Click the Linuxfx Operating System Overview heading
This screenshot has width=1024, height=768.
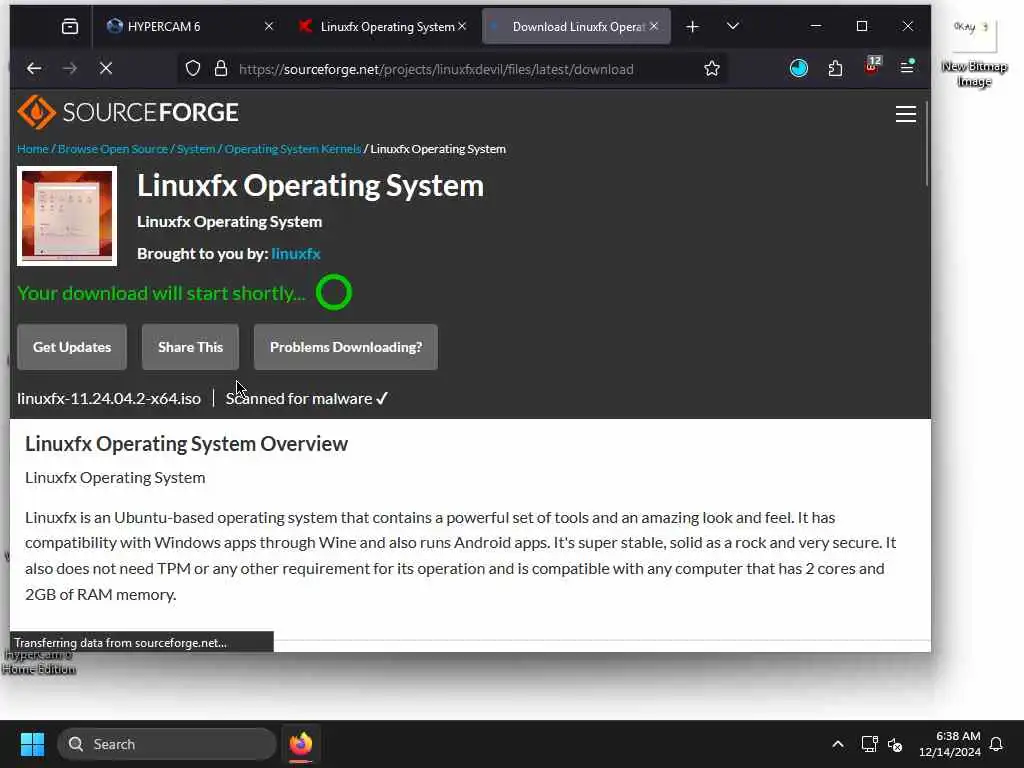coord(186,443)
